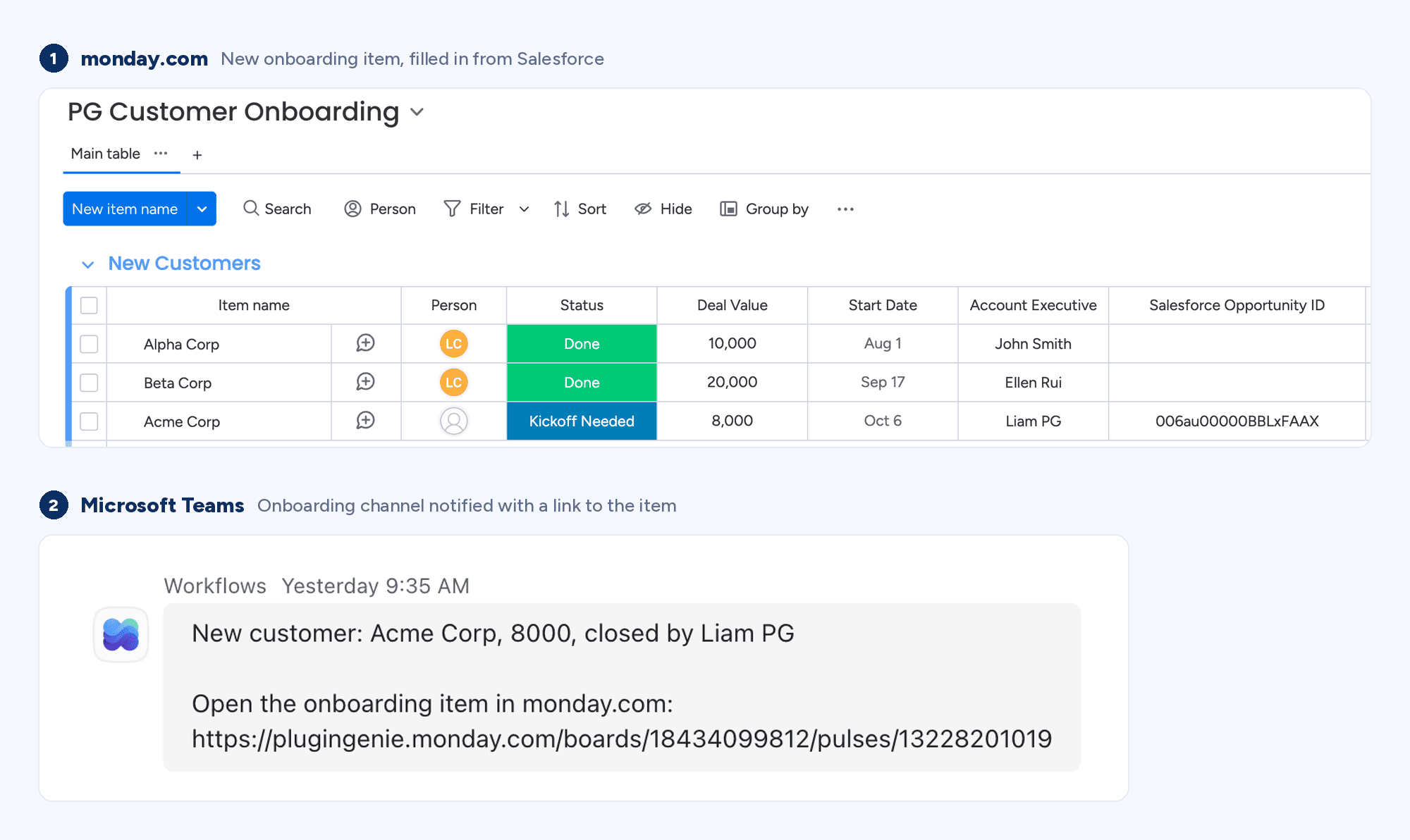
Task: Sort the board items
Action: coord(580,209)
